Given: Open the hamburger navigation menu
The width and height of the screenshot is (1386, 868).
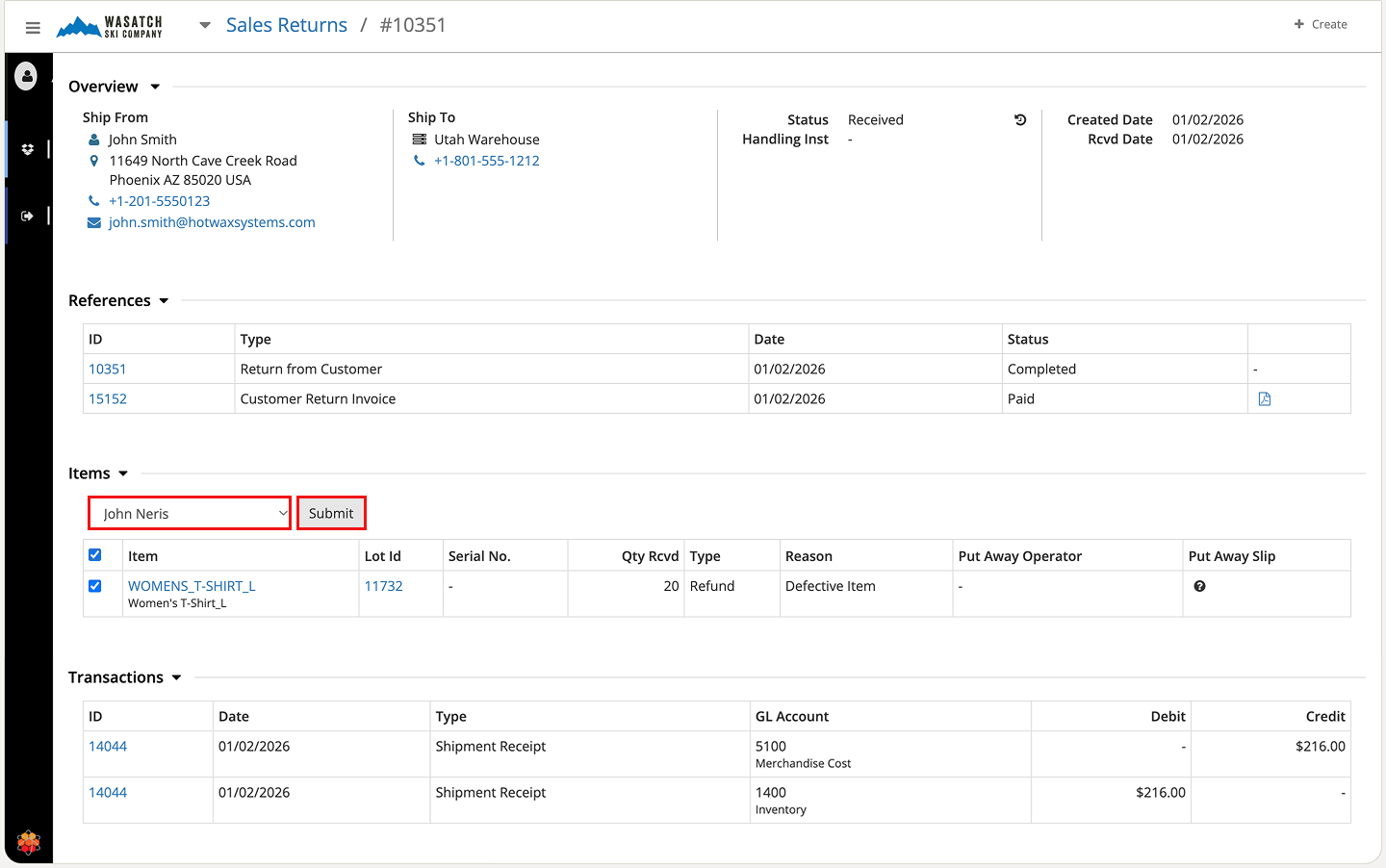Looking at the screenshot, I should [33, 28].
